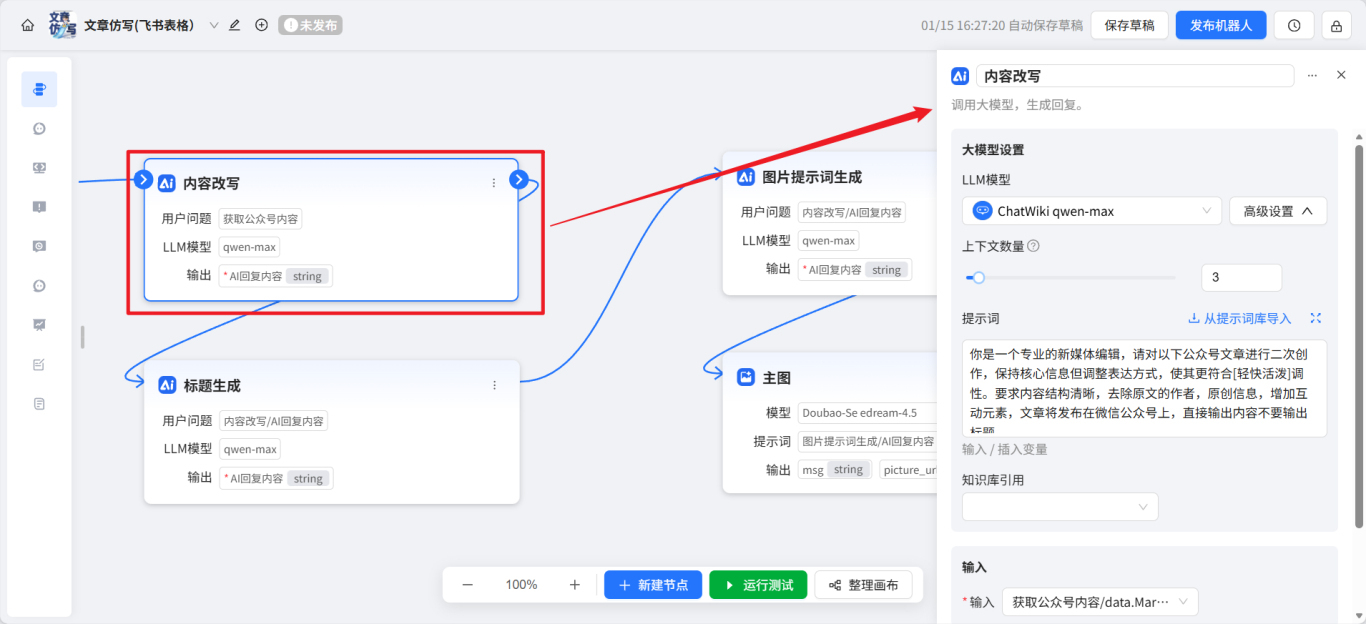Click the code icon in the left sidebar
The image size is (1366, 624).
click(39, 167)
